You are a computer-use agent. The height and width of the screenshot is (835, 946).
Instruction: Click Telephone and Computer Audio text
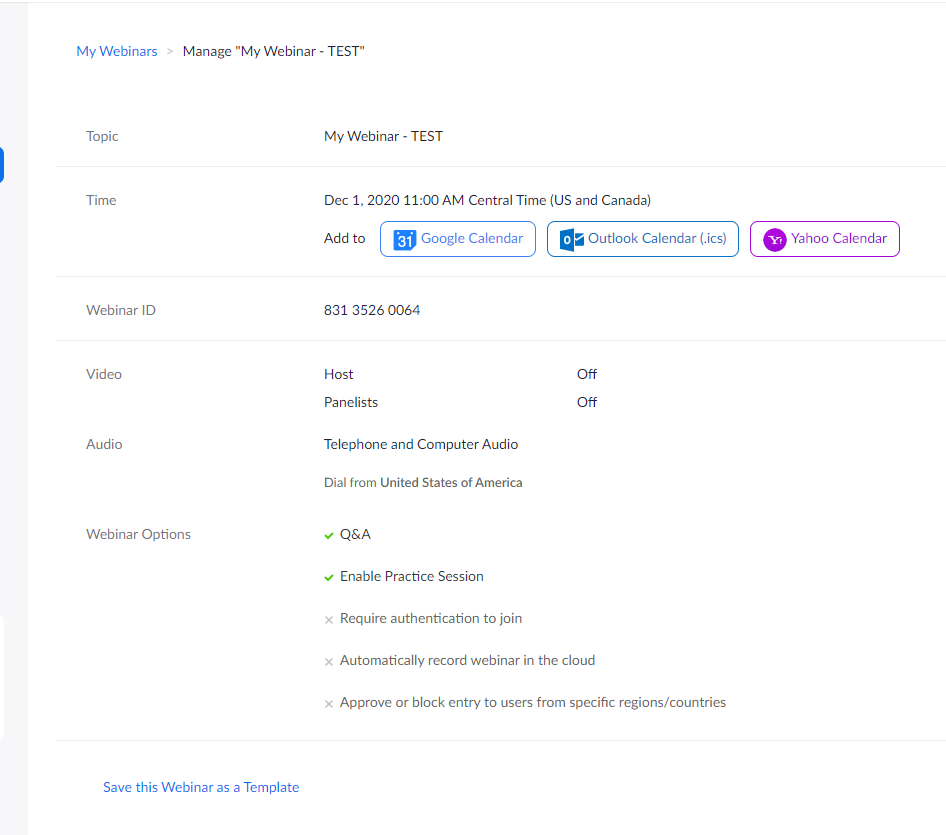pyautogui.click(x=421, y=444)
